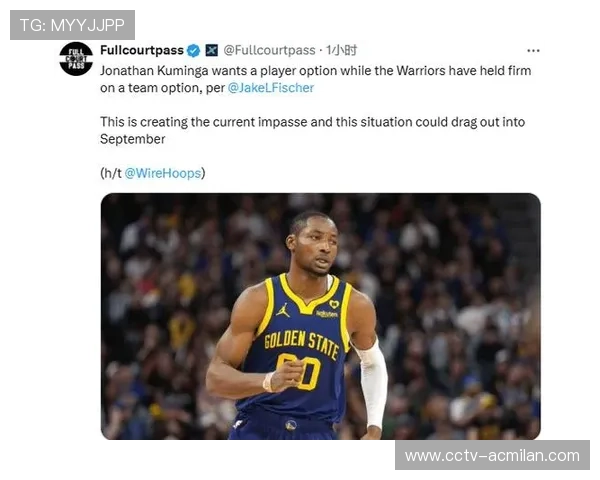
Task: Open the @Fullcourtpass handle link
Action: click(x=269, y=50)
